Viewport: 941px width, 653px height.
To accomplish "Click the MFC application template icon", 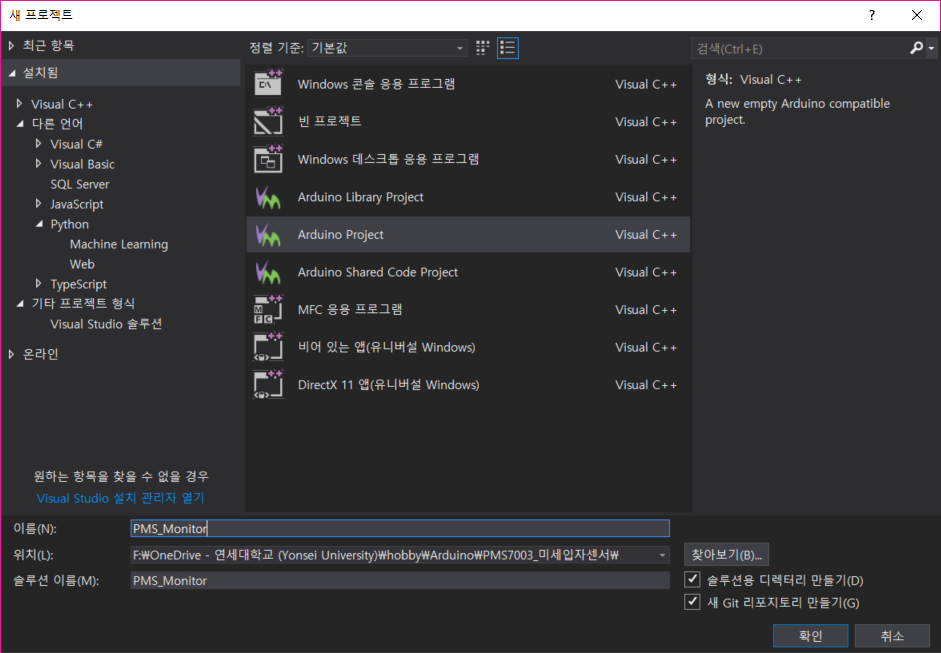I will (268, 310).
